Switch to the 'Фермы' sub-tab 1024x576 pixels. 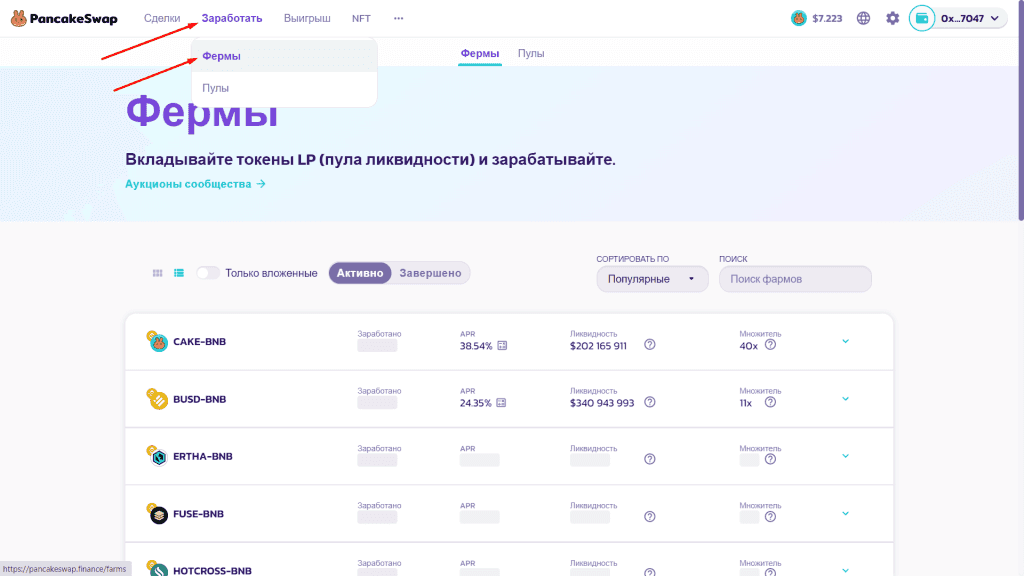coord(479,54)
